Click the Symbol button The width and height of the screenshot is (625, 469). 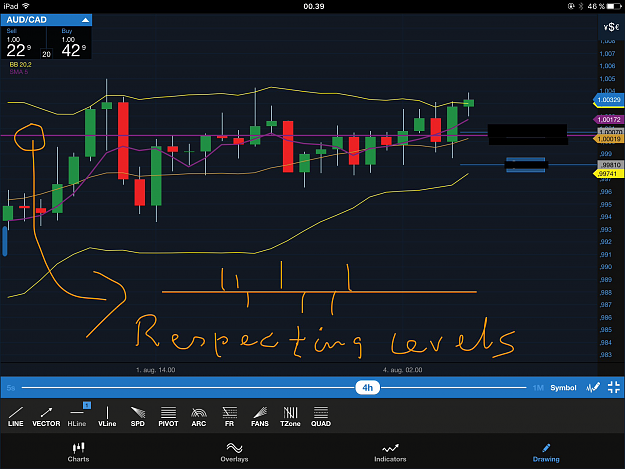563,388
